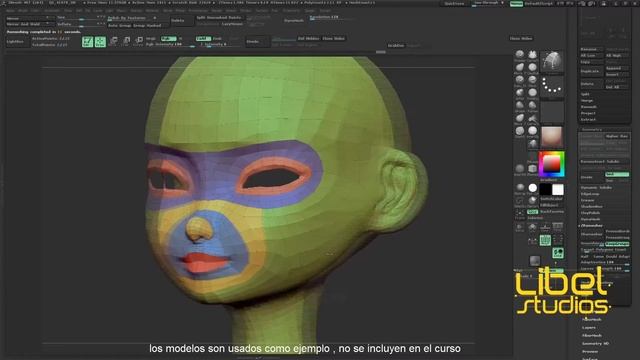The width and height of the screenshot is (640, 360).
Task: Expand the EdgeLoop subsection
Action: coord(590,194)
